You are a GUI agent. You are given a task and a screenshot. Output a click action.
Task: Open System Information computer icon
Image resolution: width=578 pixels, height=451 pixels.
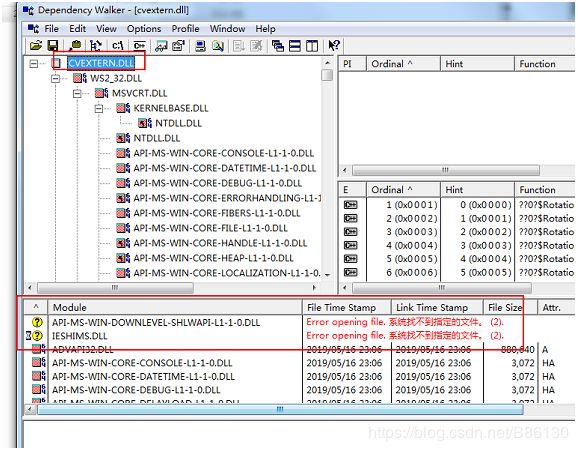(200, 46)
